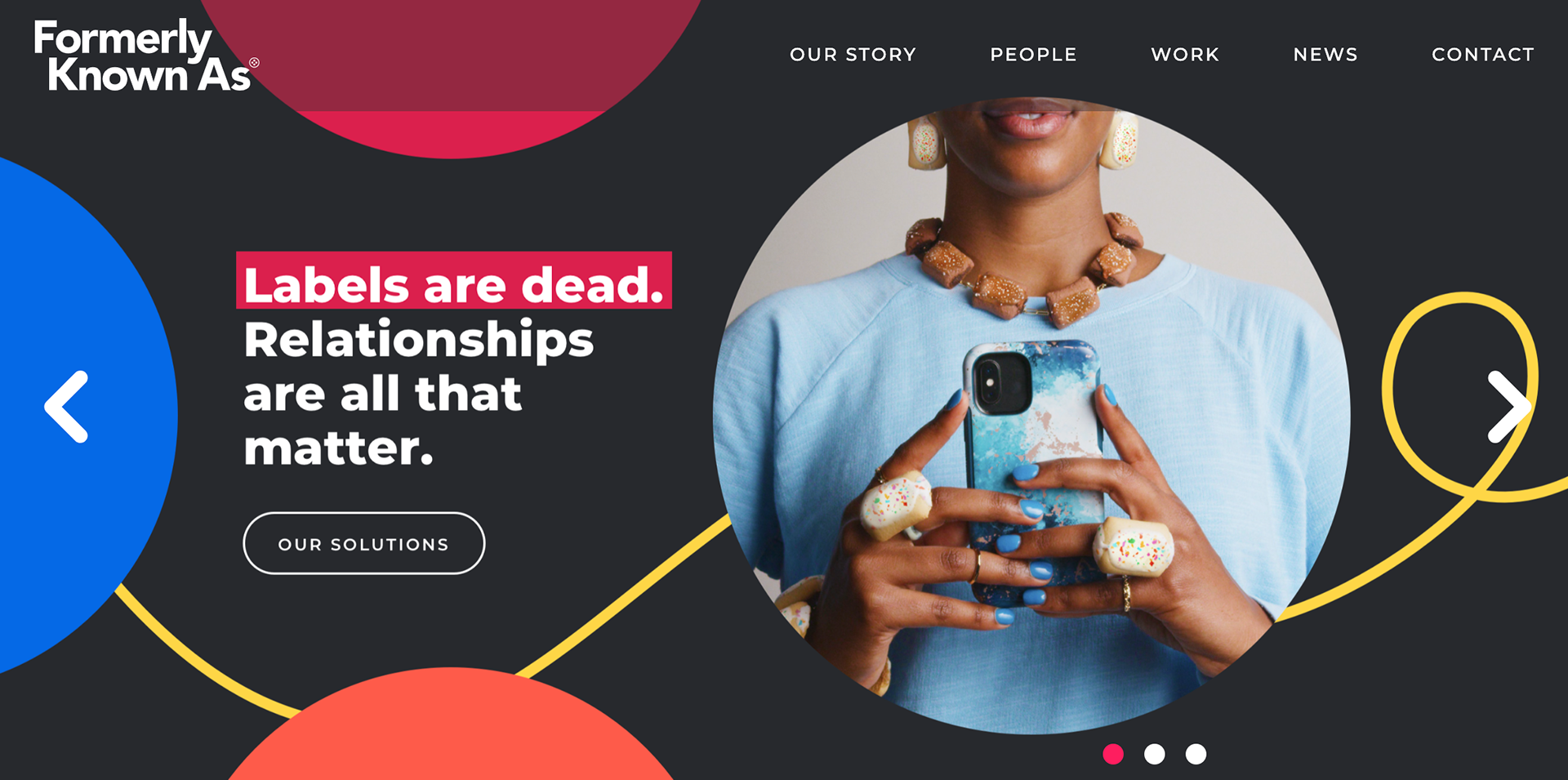Click the Formerly Known As logo
1568x780 pixels.
(x=146, y=56)
